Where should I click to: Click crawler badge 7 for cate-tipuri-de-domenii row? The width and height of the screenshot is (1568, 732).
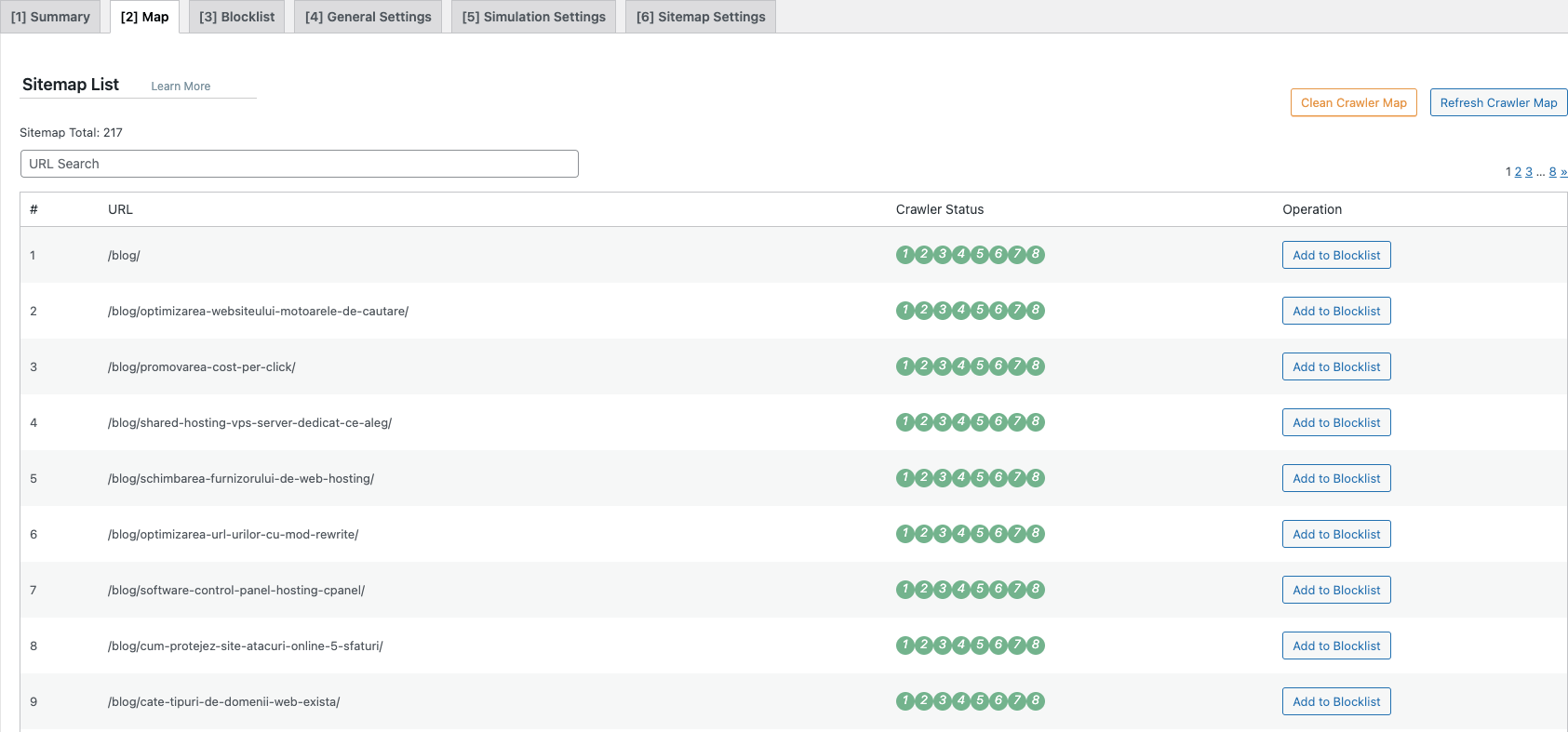[1016, 701]
